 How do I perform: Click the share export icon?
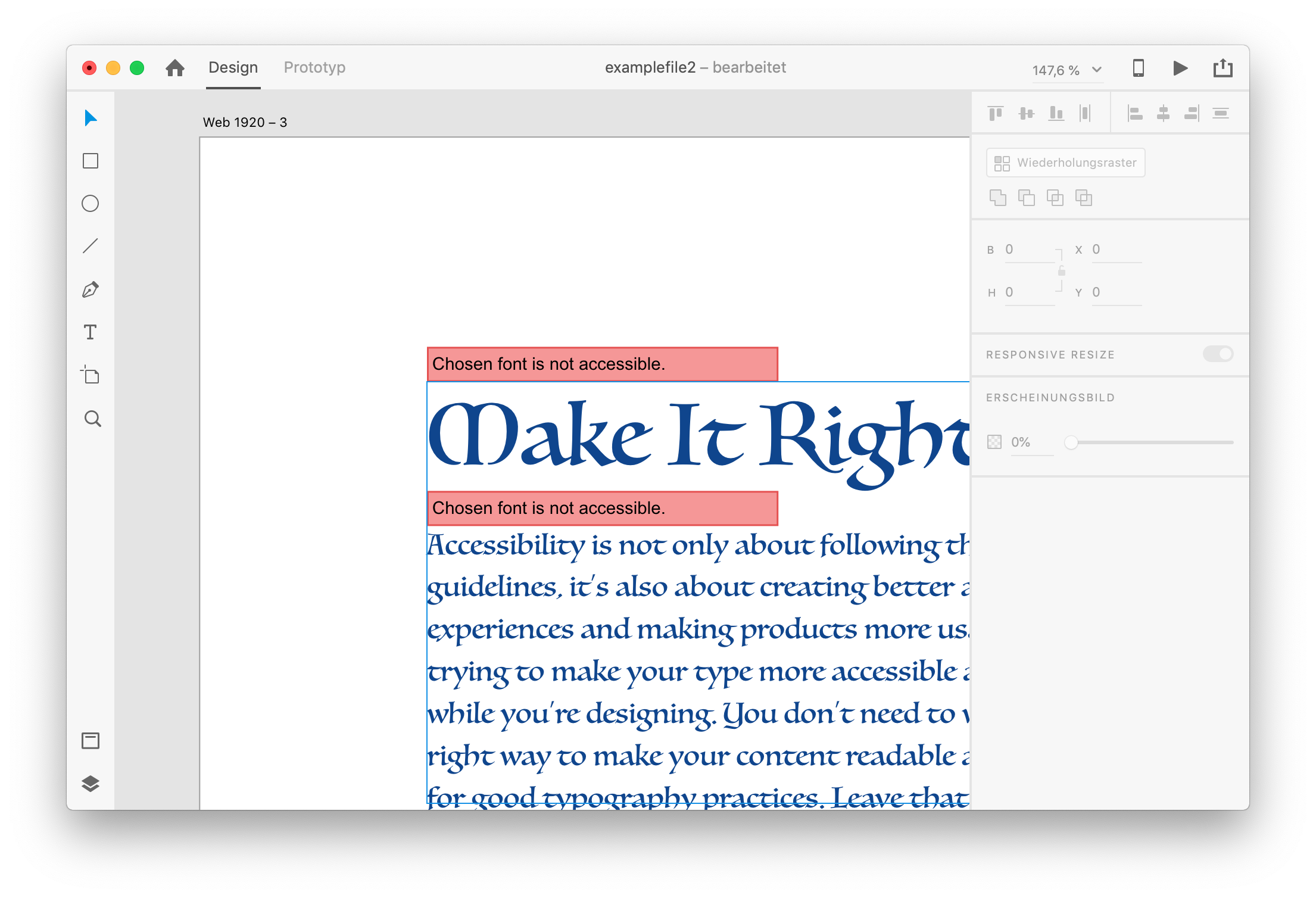[1223, 68]
